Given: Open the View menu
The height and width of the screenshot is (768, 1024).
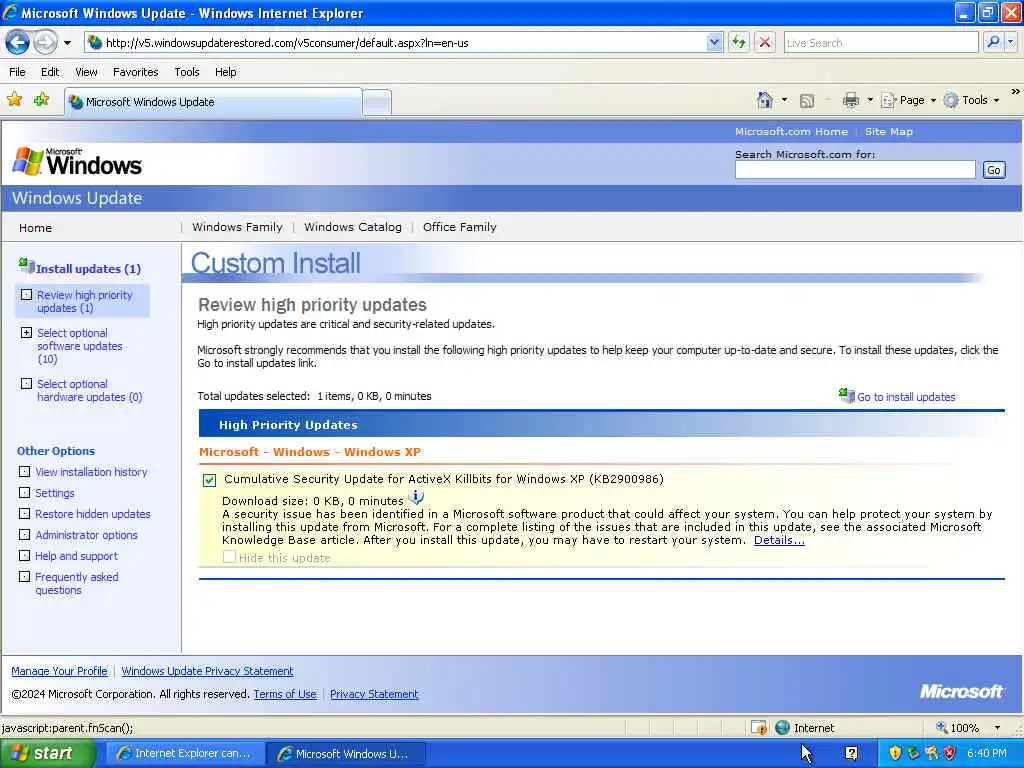Looking at the screenshot, I should 86,72.
